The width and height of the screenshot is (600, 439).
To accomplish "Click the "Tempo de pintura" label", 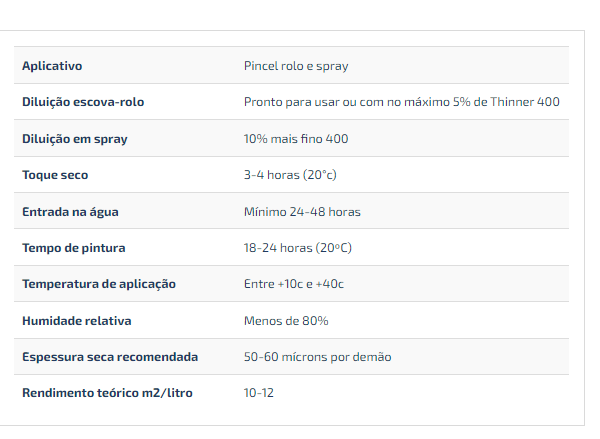I will tap(74, 248).
